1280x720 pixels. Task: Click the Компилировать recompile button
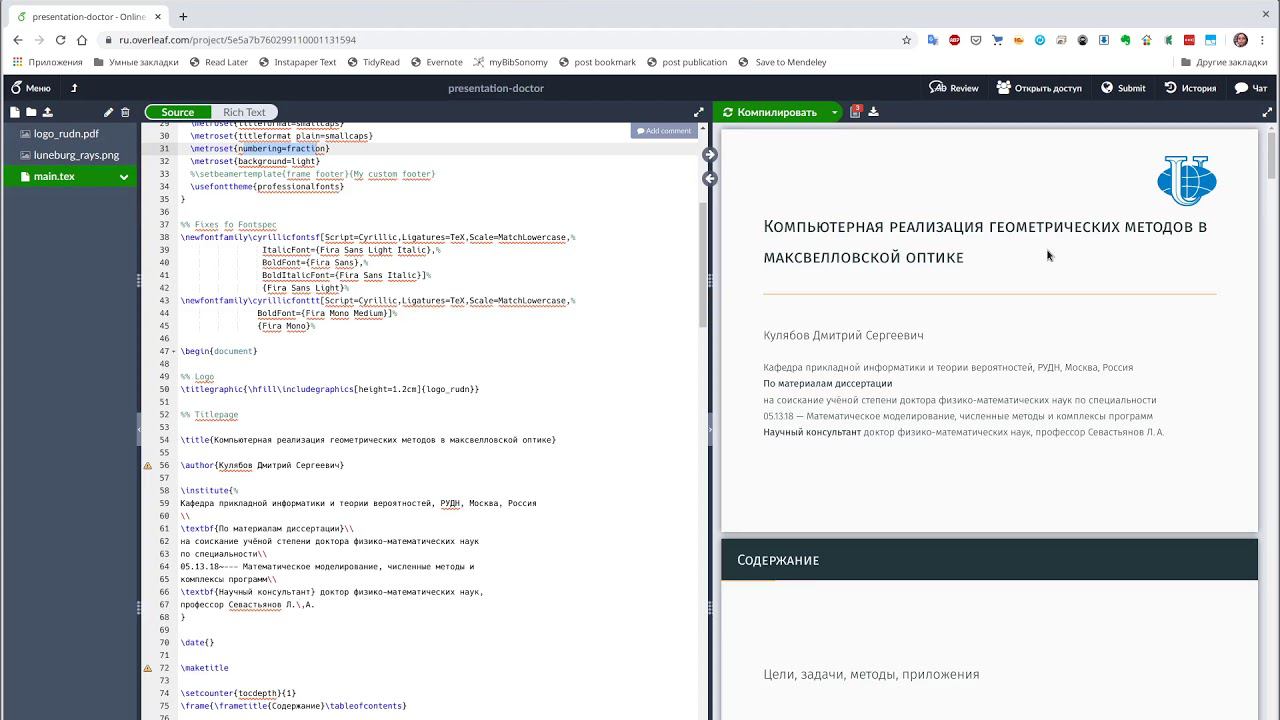point(770,112)
